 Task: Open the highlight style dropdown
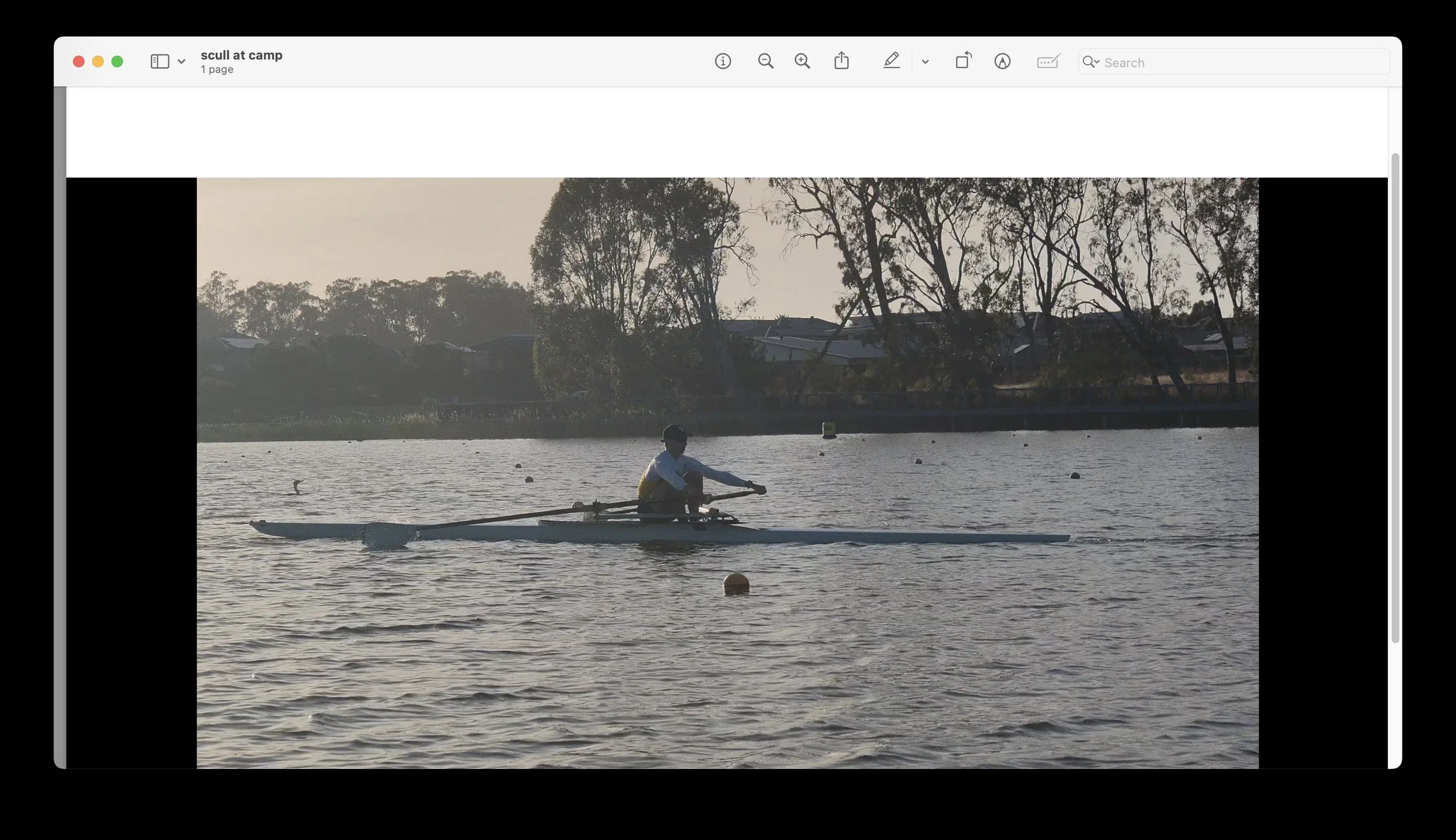[924, 61]
